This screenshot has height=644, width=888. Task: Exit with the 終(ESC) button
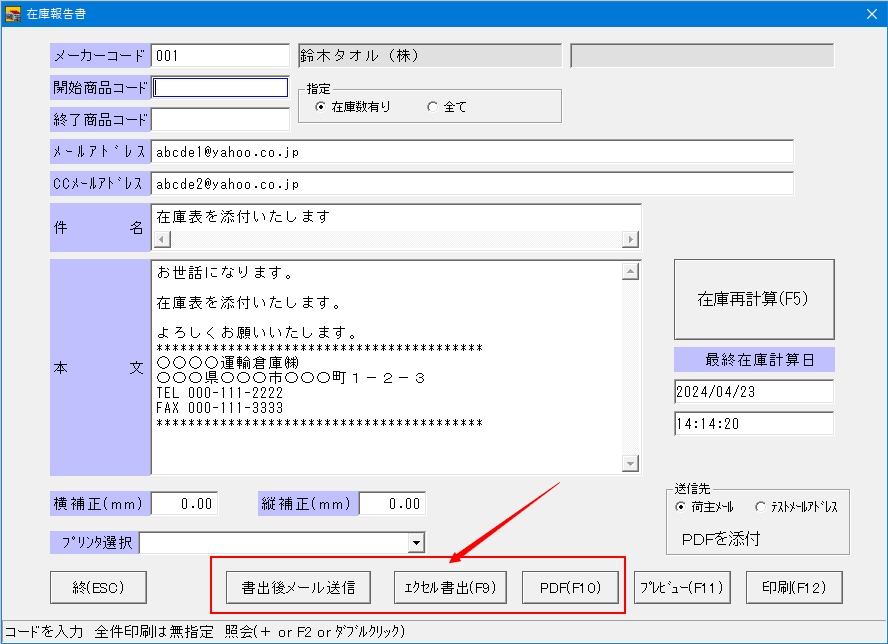point(99,586)
